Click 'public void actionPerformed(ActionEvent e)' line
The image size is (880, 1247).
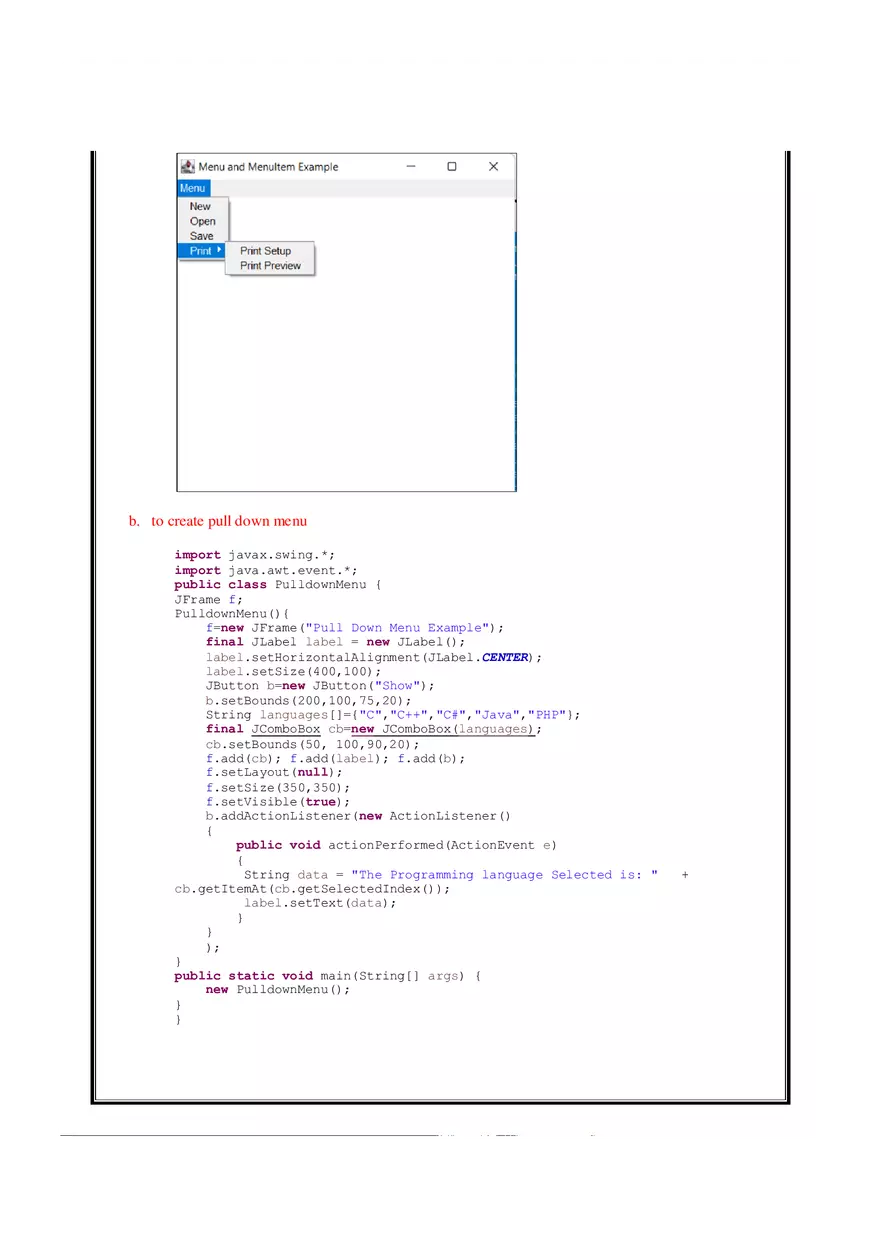point(397,845)
